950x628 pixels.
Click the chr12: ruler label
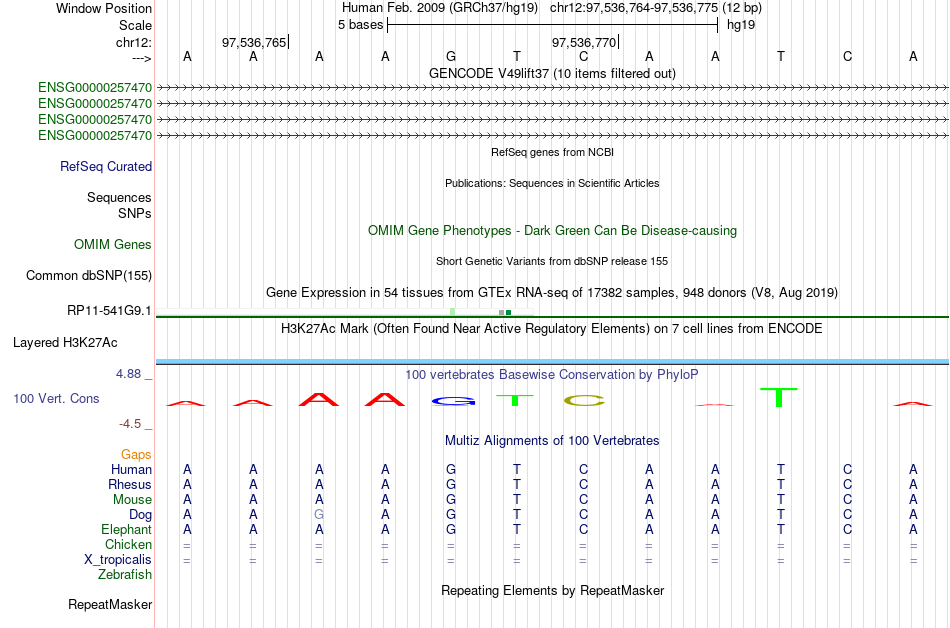pos(134,42)
